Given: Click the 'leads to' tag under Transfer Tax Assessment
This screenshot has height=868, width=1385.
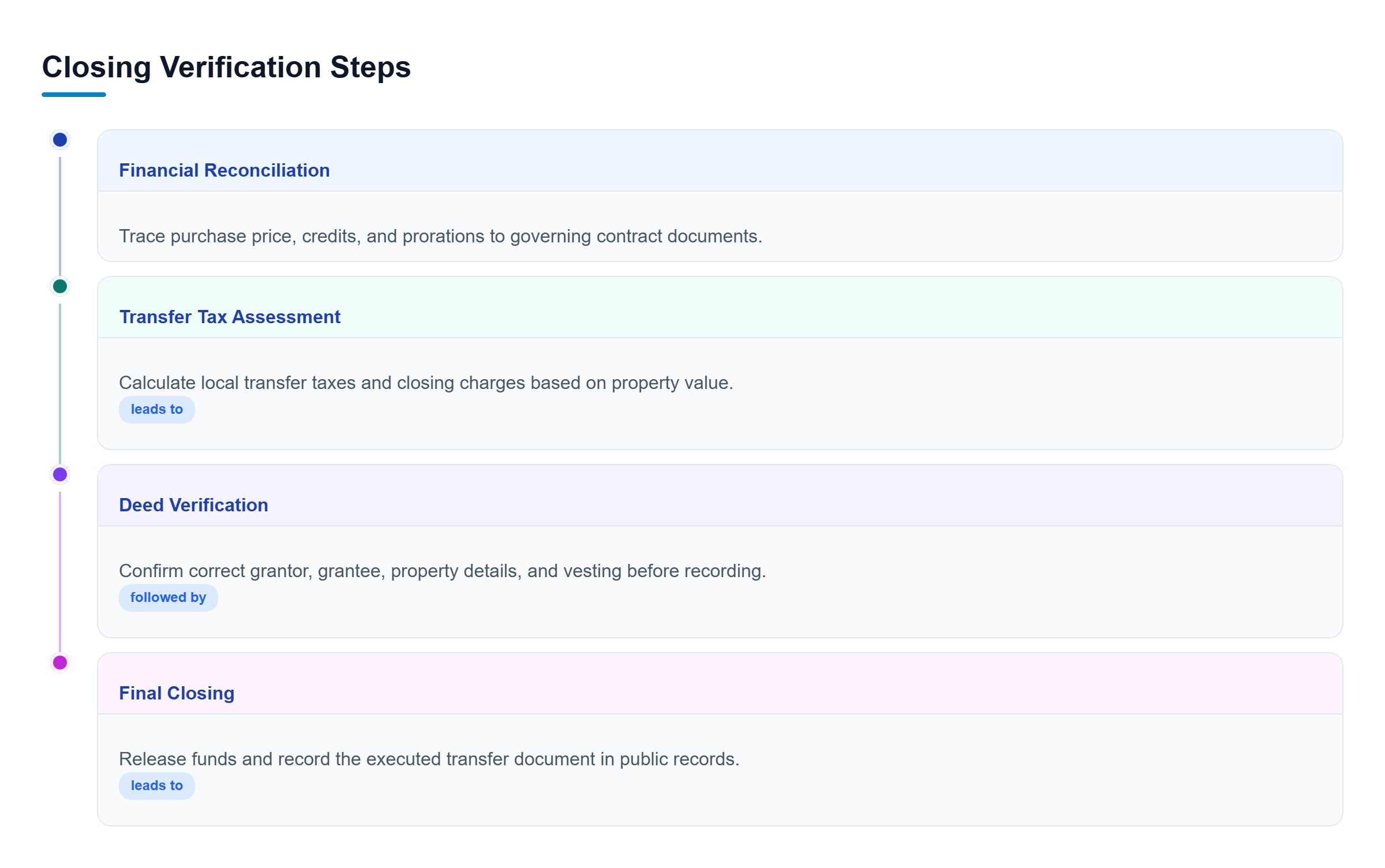Looking at the screenshot, I should 156,409.
